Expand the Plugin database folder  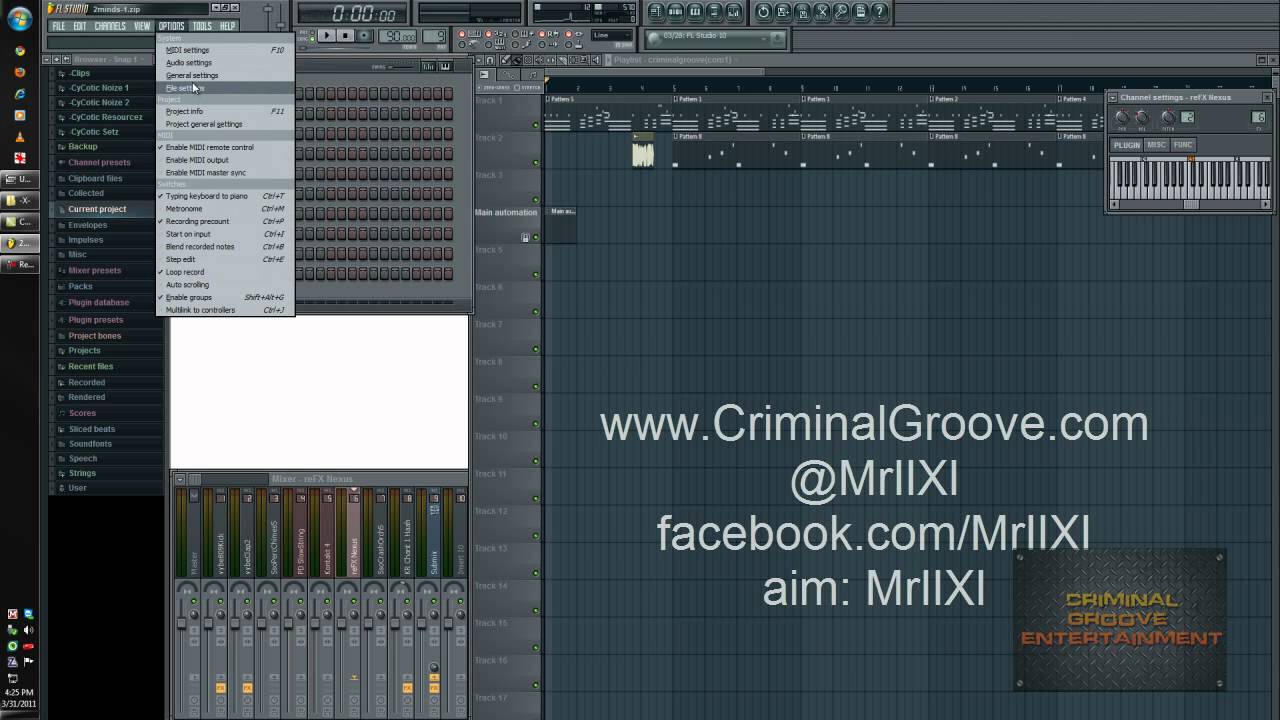pos(98,302)
